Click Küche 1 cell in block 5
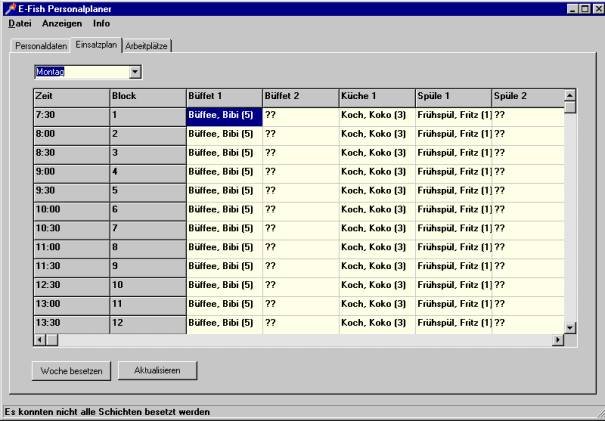This screenshot has height=421, width=605. coord(376,190)
